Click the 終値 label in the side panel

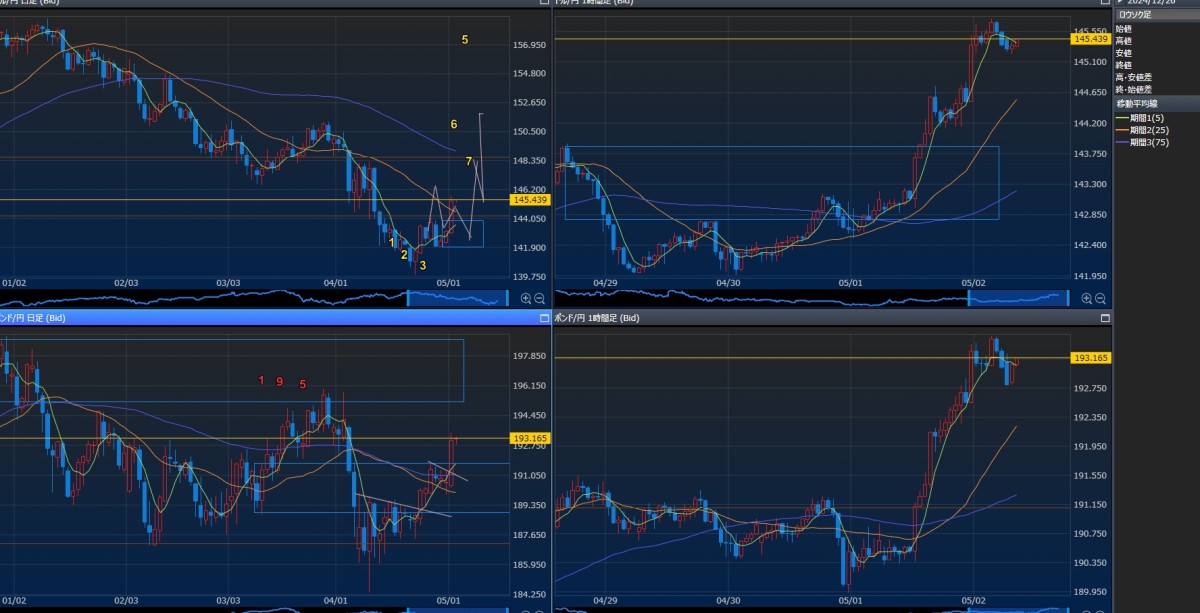(1124, 65)
